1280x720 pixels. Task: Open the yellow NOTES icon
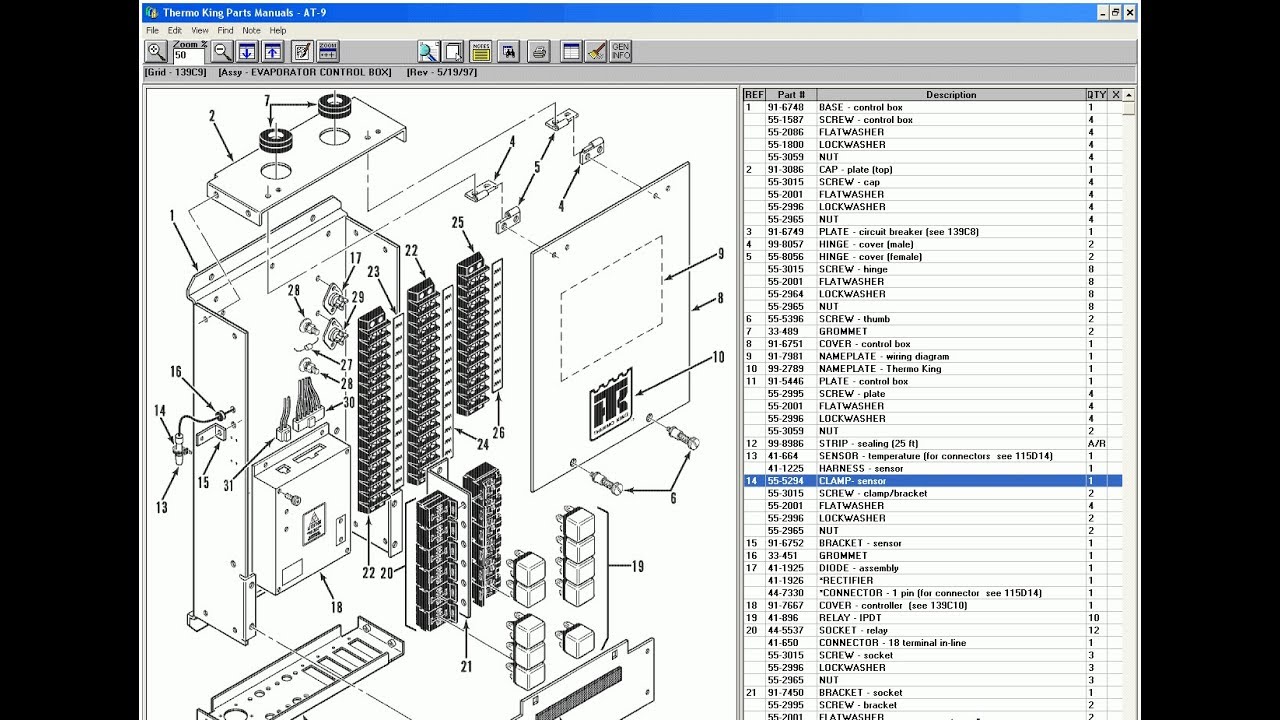tap(481, 51)
